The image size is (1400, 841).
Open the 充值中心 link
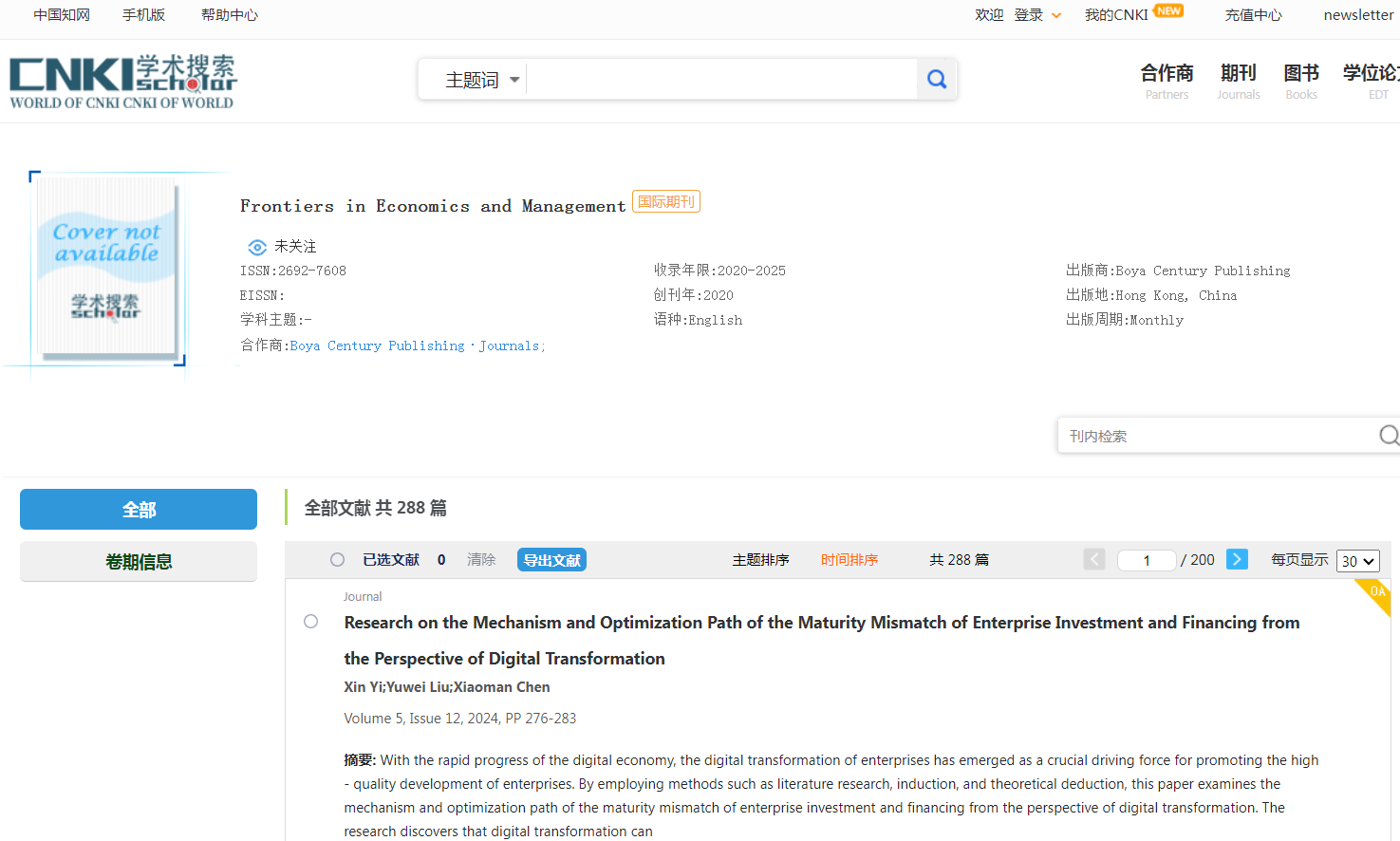(x=1253, y=15)
